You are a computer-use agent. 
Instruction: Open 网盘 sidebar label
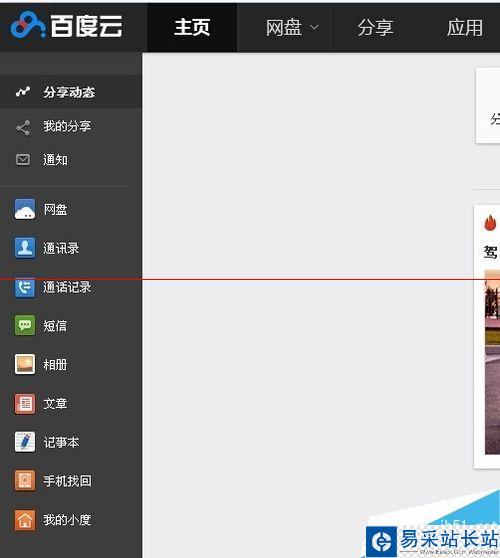55,209
